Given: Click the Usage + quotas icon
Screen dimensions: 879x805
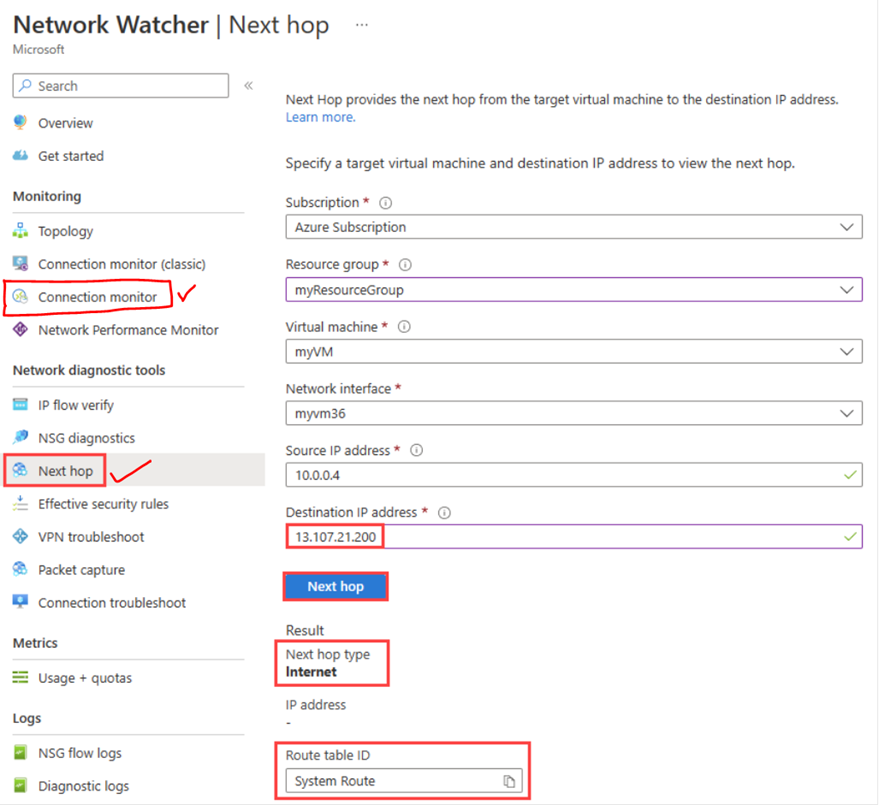Looking at the screenshot, I should point(20,677).
